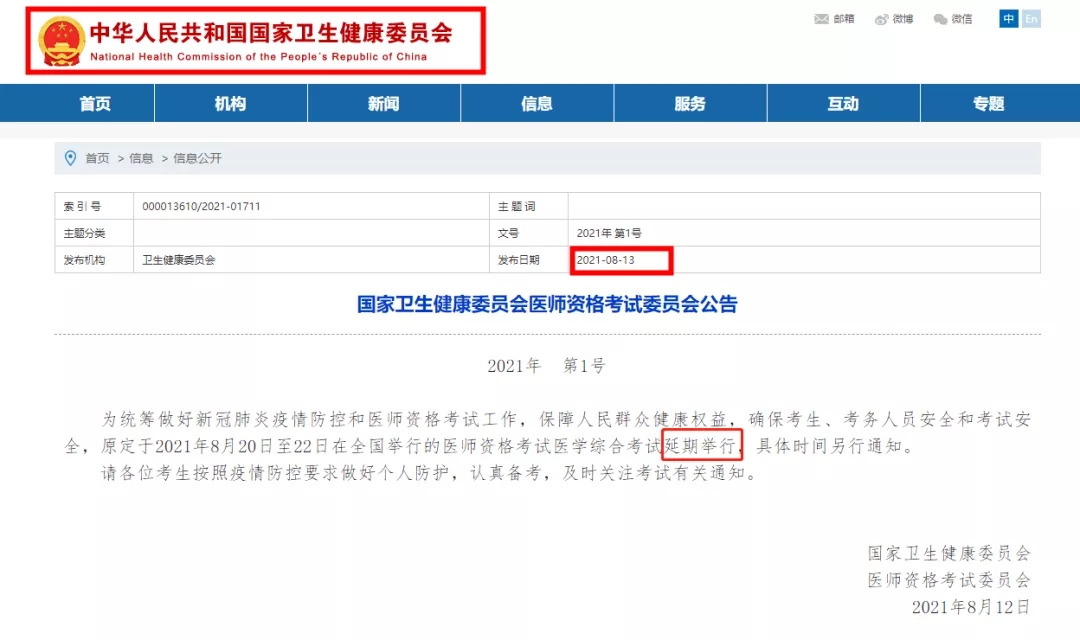The width and height of the screenshot is (1080, 640).
Task: Click the envelope icon beside 邮箱
Action: coord(821,19)
